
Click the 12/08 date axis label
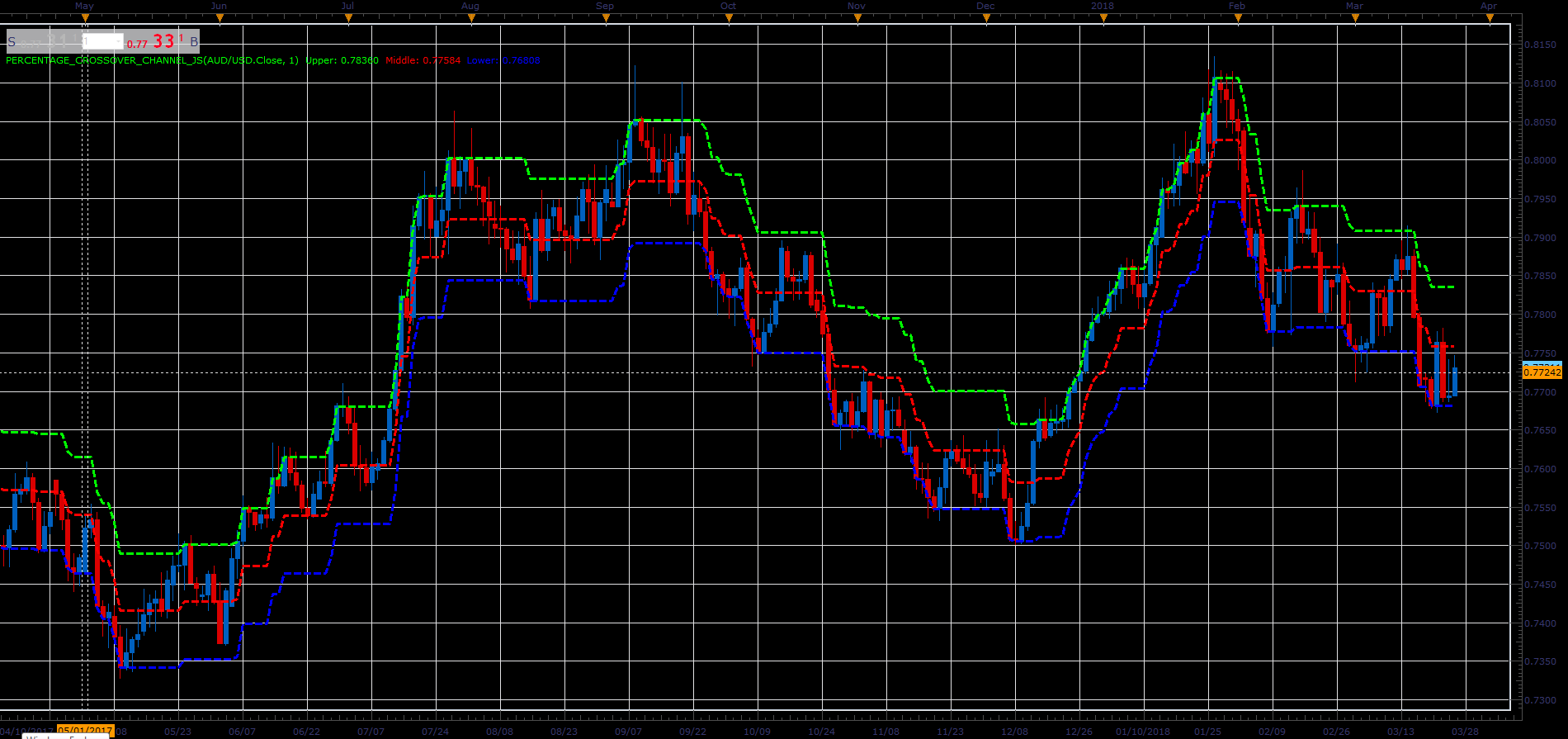(x=1014, y=732)
